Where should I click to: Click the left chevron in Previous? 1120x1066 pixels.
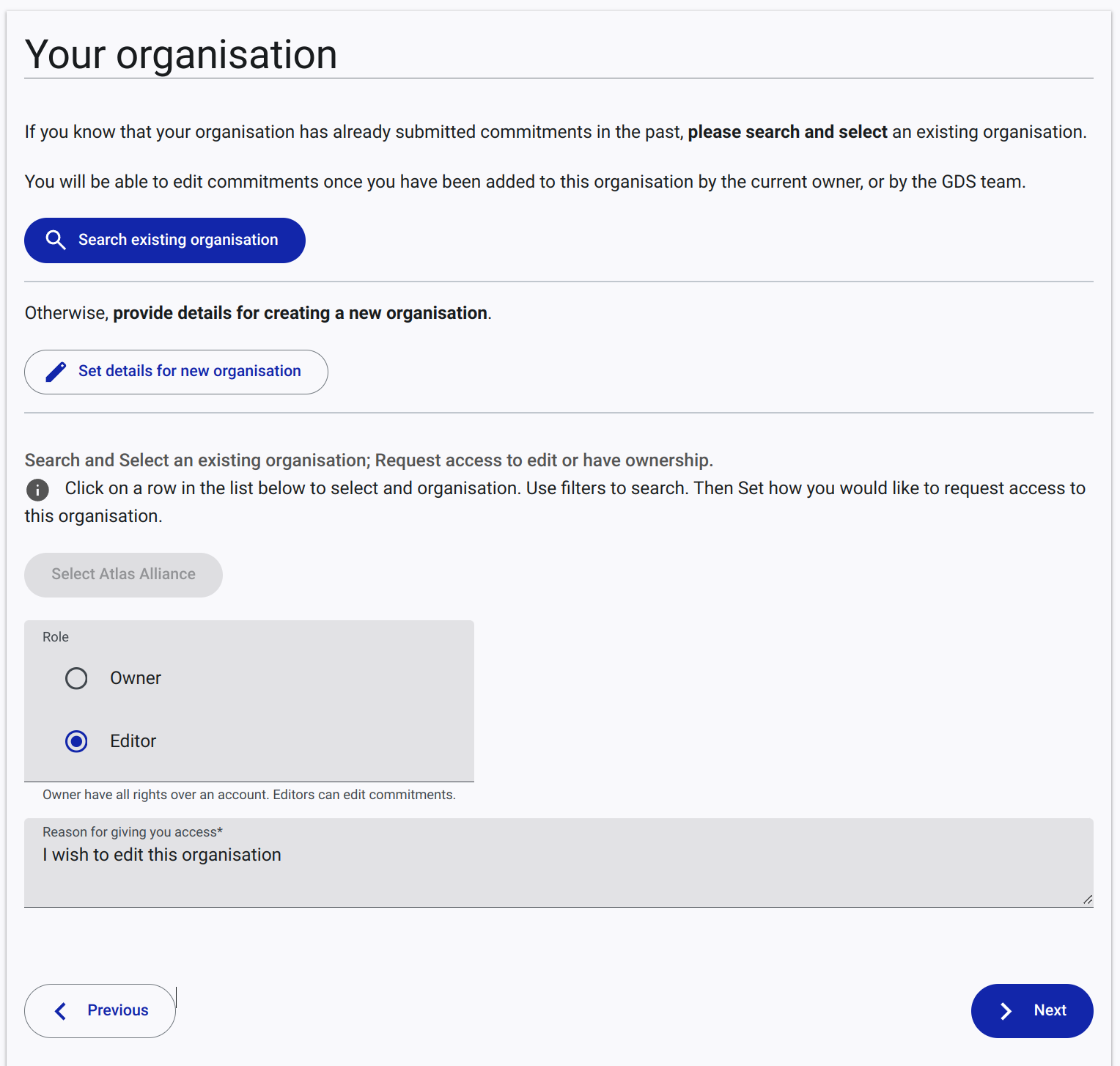point(61,1011)
